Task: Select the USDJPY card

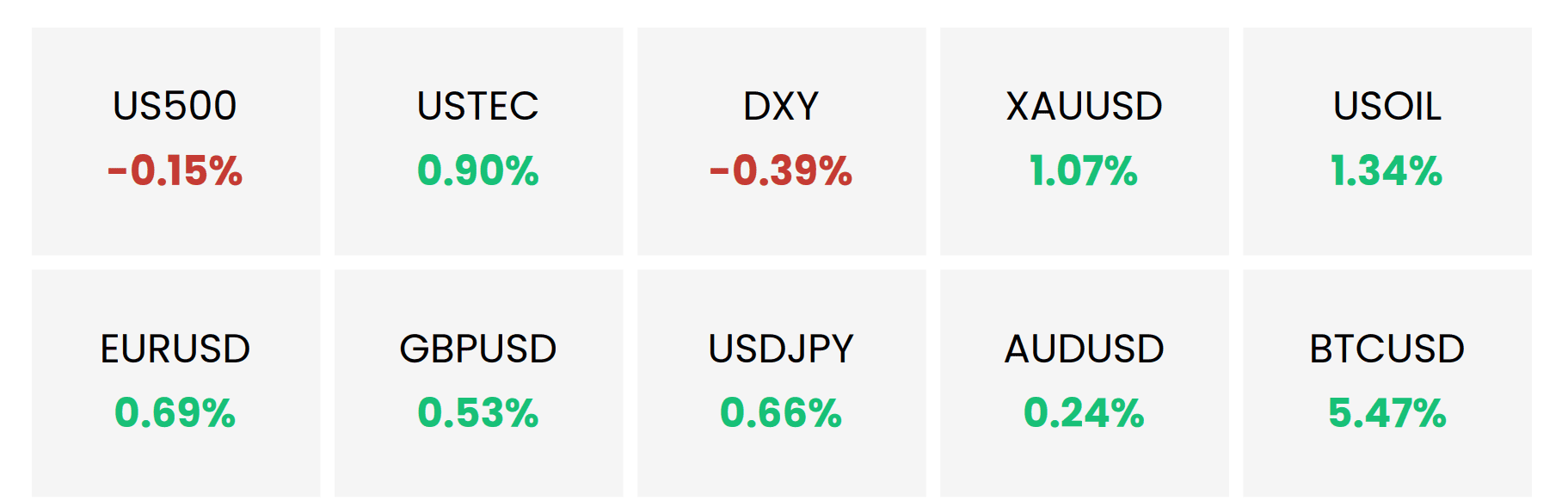Action: coord(781,384)
